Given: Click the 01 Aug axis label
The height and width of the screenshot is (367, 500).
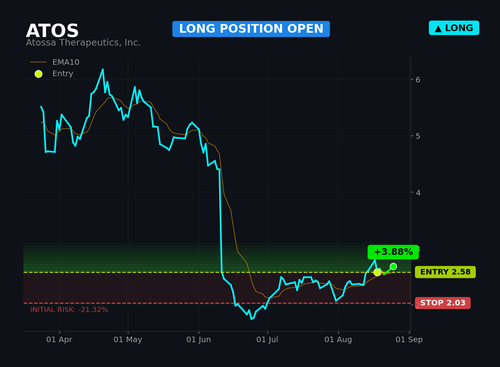Looking at the screenshot, I should coord(338,340).
